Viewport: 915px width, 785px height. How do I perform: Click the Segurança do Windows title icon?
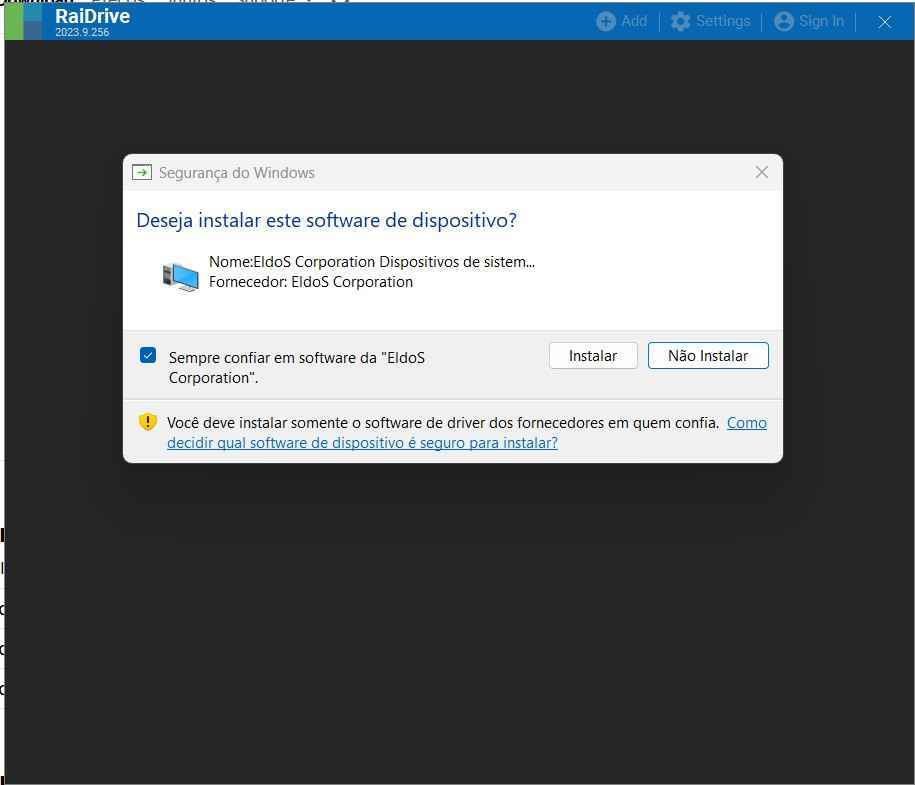pyautogui.click(x=142, y=173)
